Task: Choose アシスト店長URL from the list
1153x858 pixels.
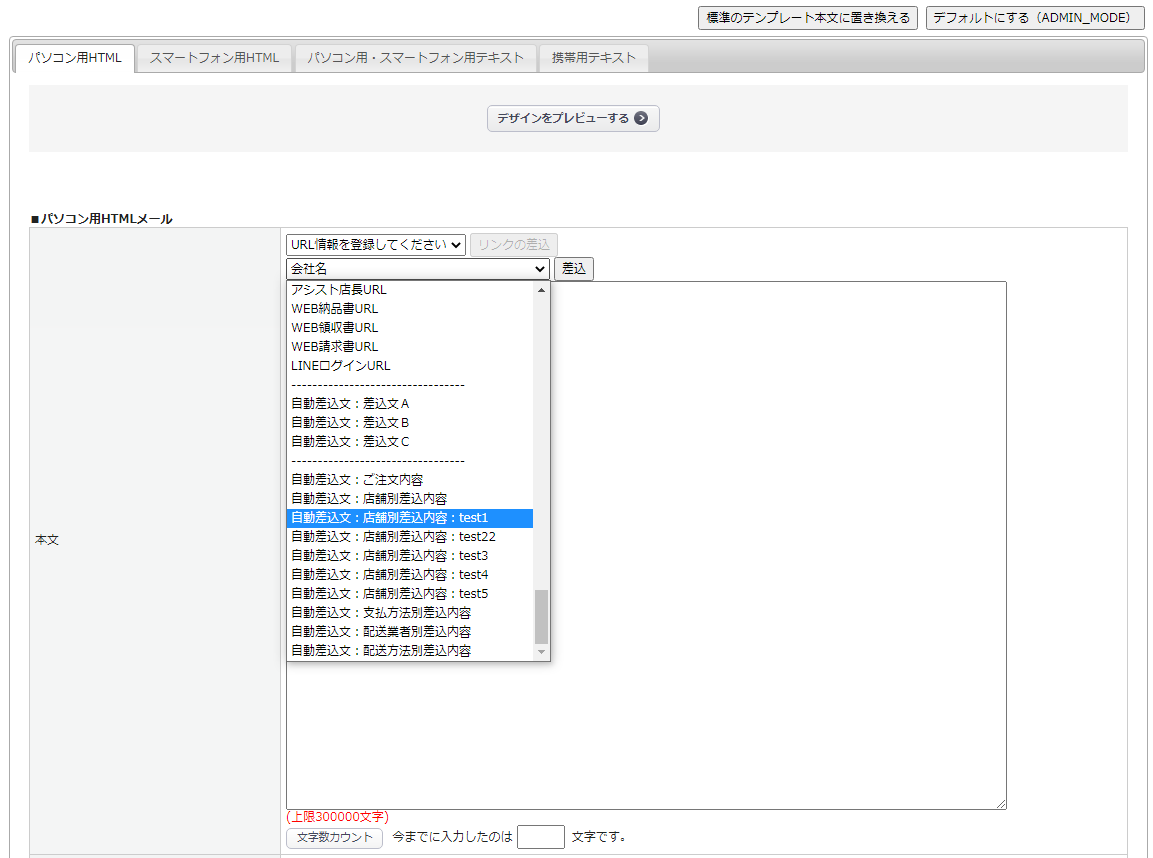Action: (x=339, y=290)
